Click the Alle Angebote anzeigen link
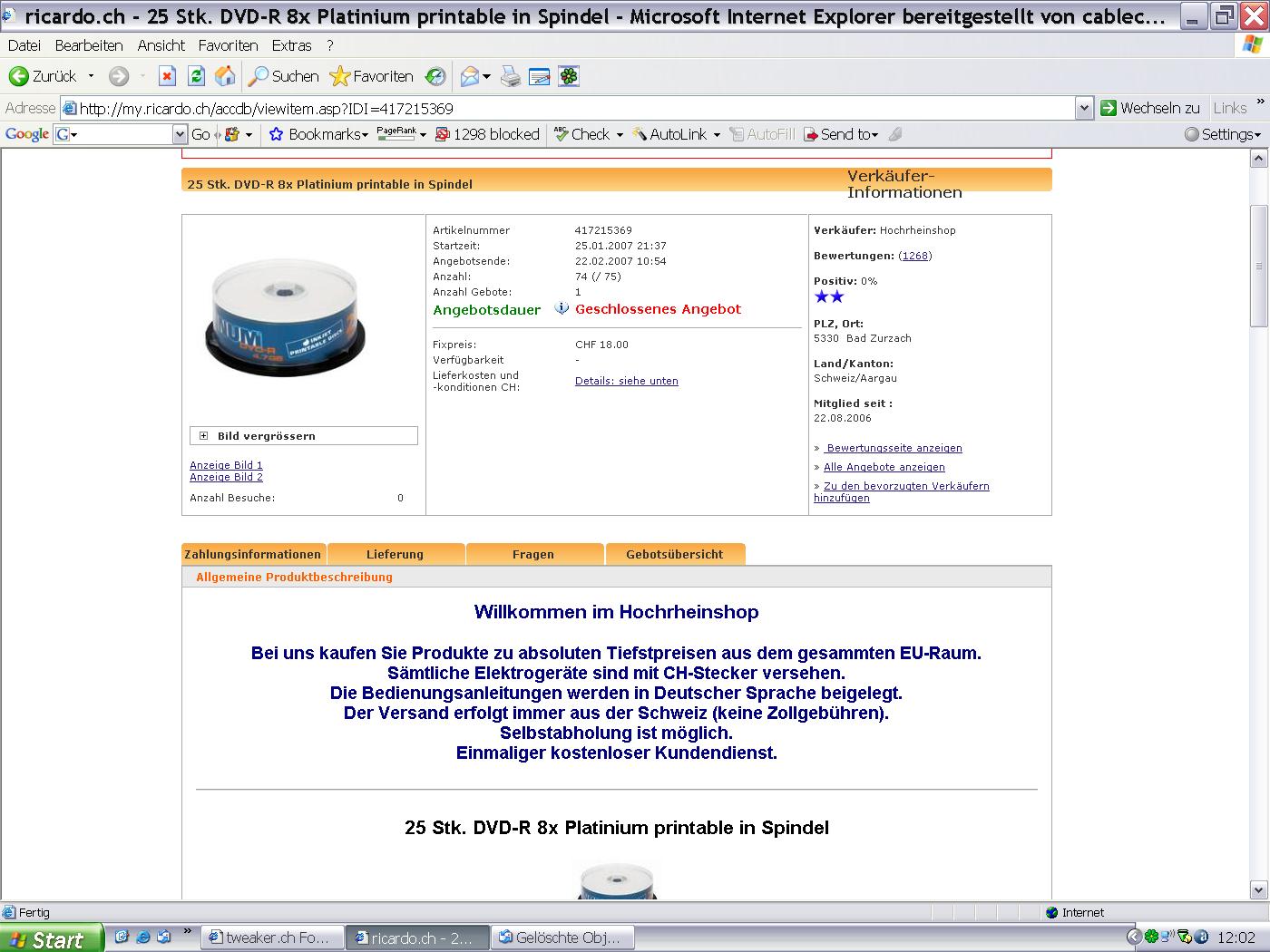 [884, 467]
